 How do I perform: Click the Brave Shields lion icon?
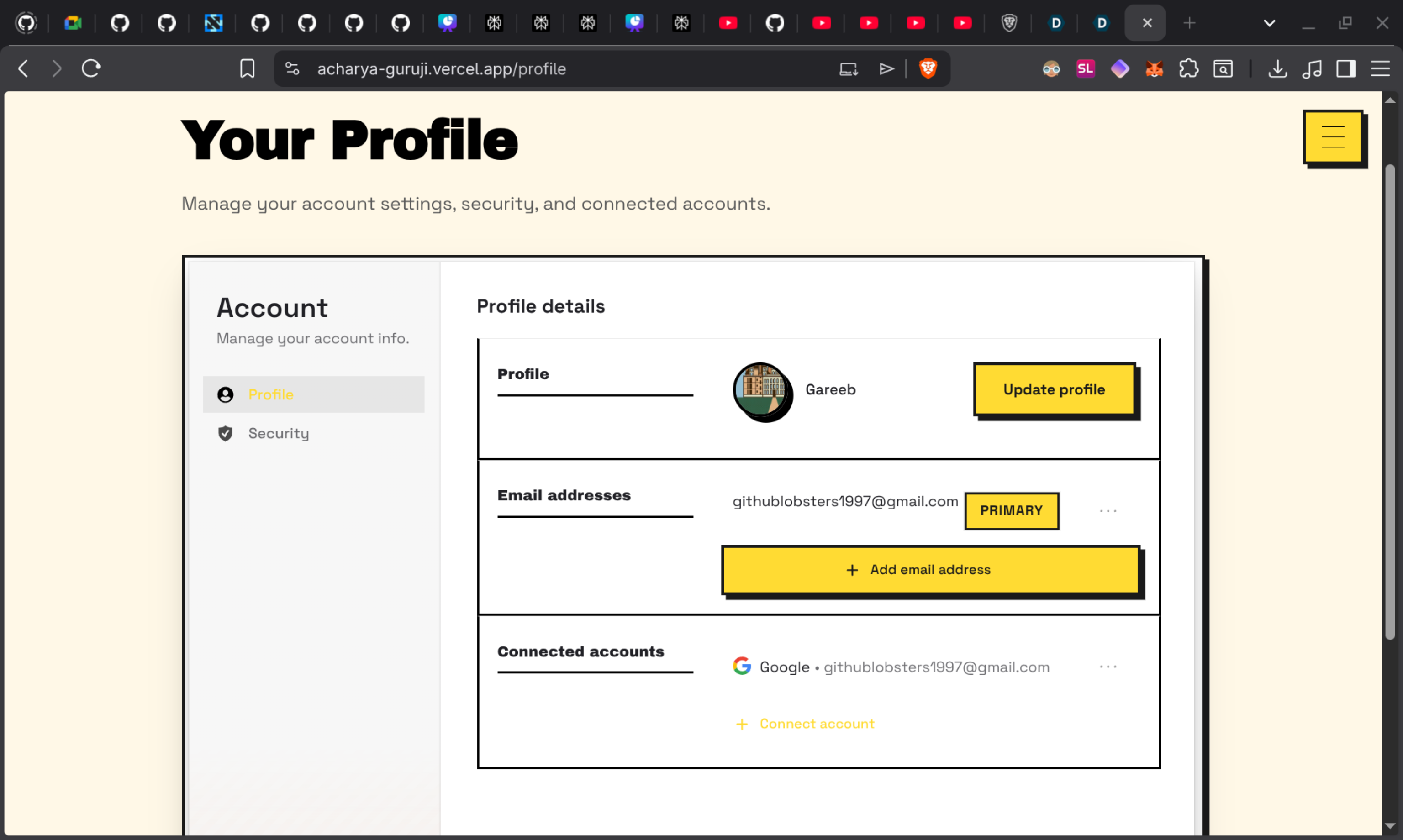928,69
